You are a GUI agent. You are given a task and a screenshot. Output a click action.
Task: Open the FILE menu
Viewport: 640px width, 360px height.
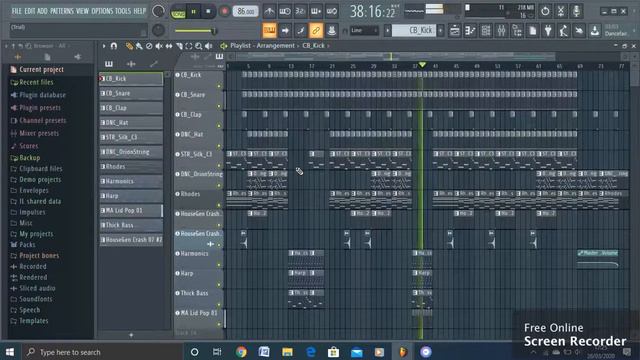(x=16, y=11)
